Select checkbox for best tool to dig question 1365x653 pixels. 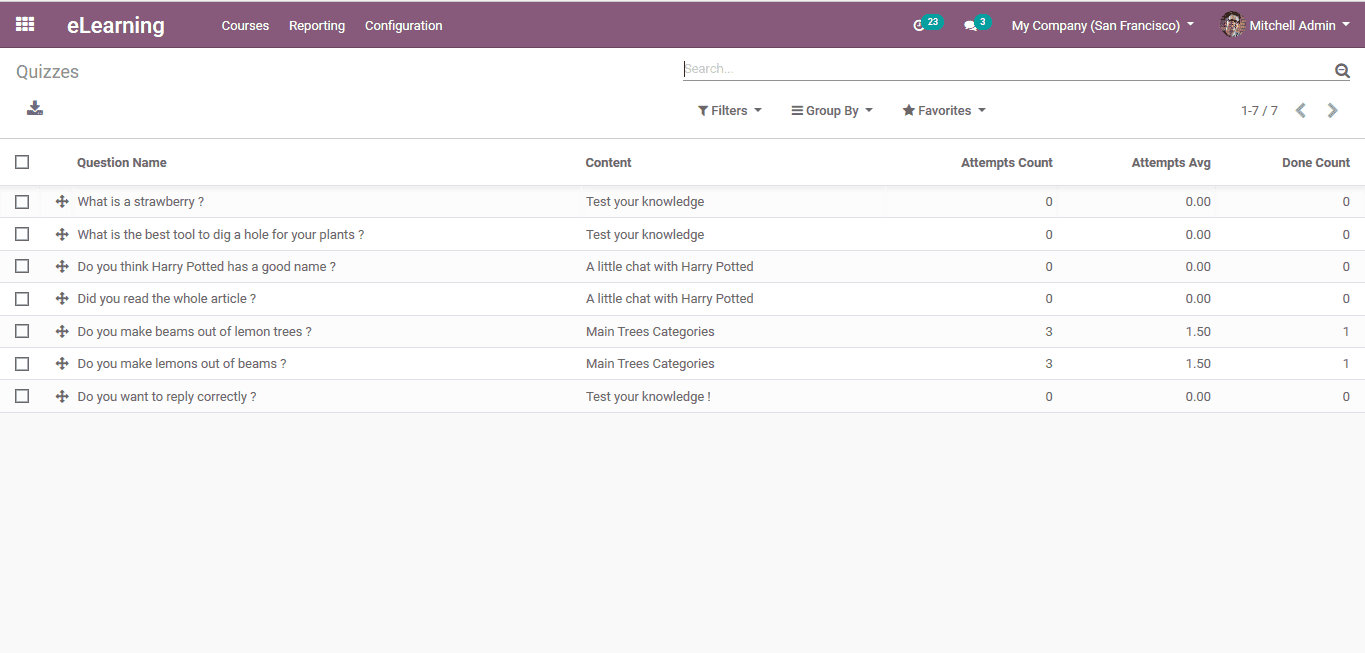[x=22, y=234]
